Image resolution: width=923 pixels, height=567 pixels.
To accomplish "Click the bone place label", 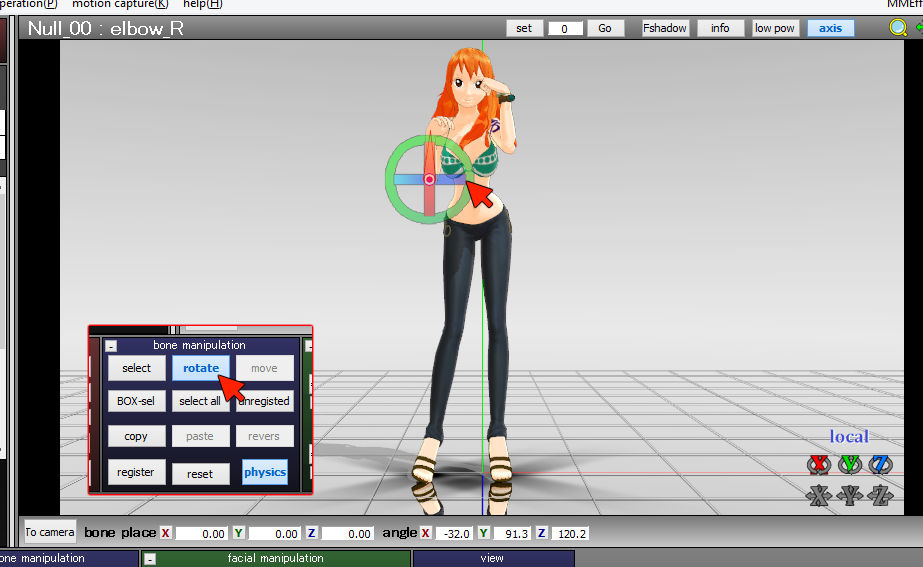I will click(120, 533).
